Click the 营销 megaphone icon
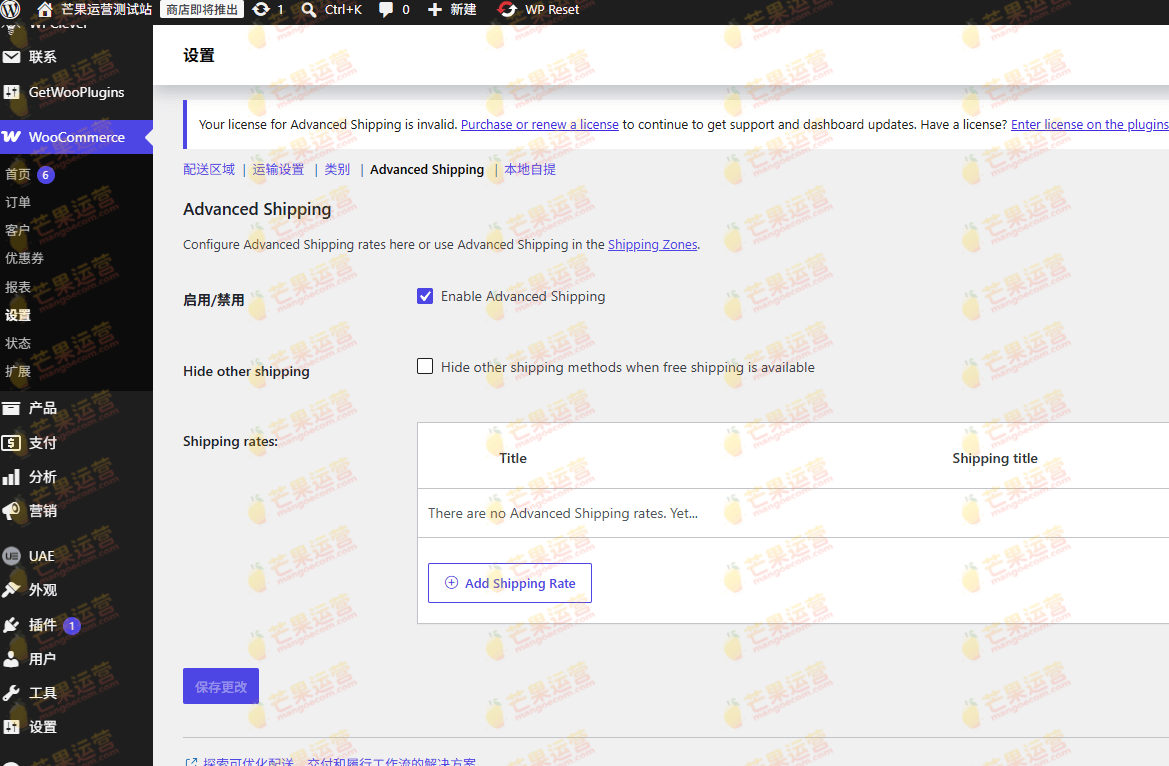This screenshot has width=1169, height=766. [x=11, y=511]
